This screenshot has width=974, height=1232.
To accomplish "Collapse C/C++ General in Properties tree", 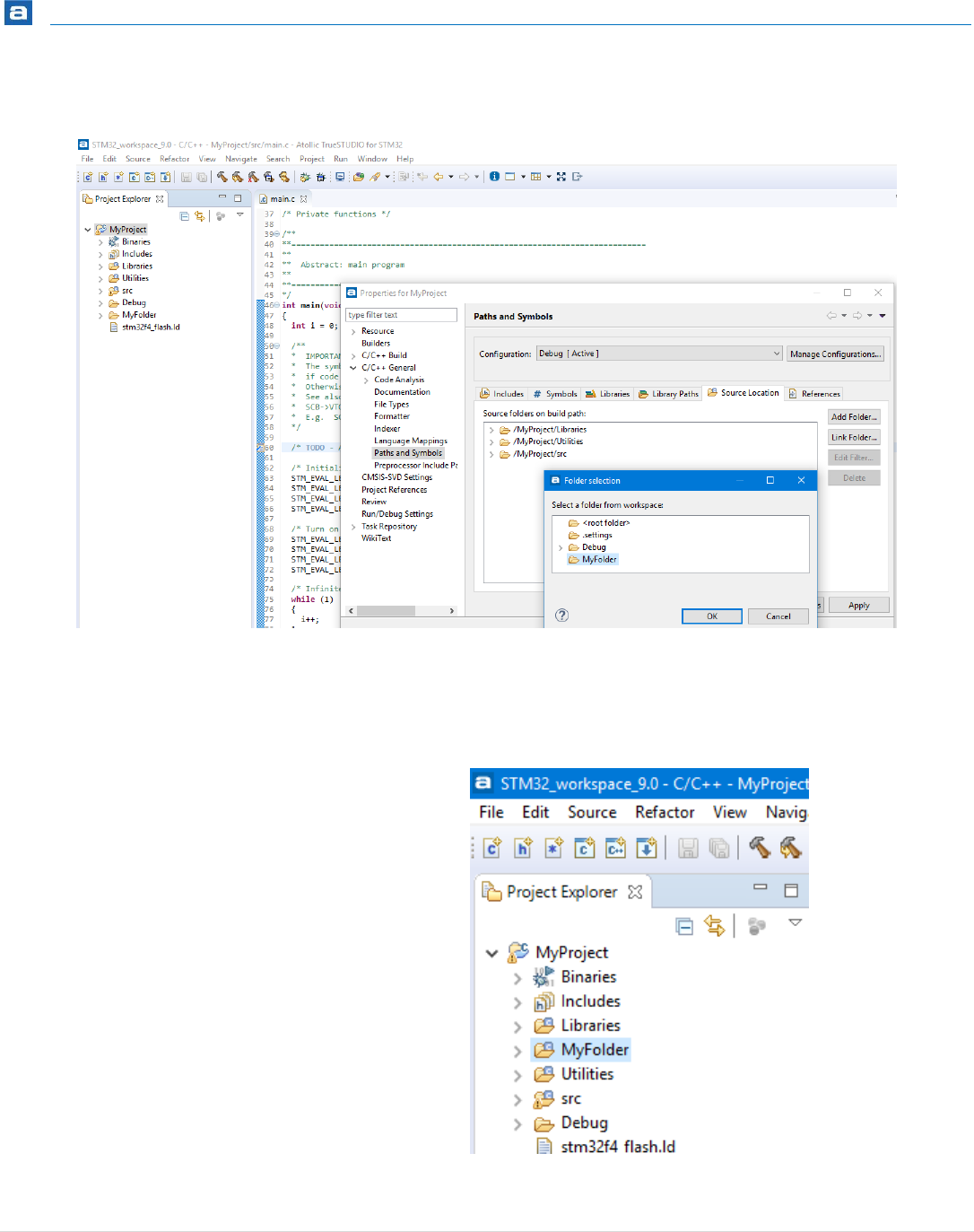I will pyautogui.click(x=353, y=368).
